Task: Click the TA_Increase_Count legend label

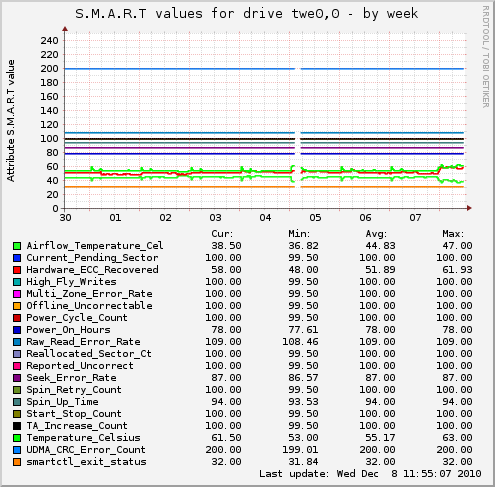Action: coord(77,426)
